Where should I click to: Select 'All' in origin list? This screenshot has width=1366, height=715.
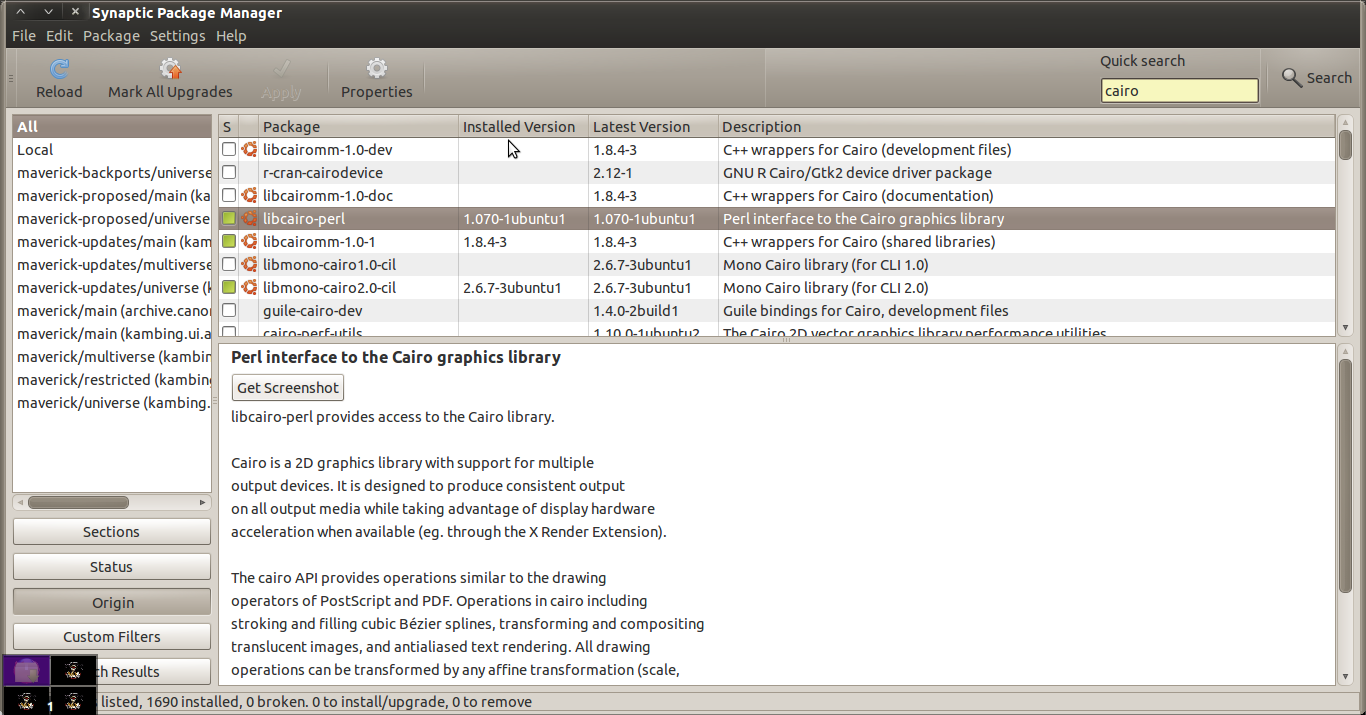[x=112, y=127]
